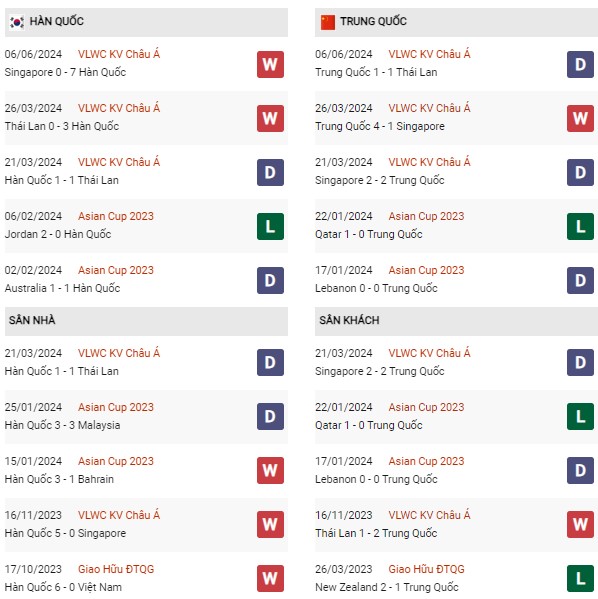Image resolution: width=598 pixels, height=599 pixels.
Task: Click the China flag icon
Action: click(x=327, y=22)
